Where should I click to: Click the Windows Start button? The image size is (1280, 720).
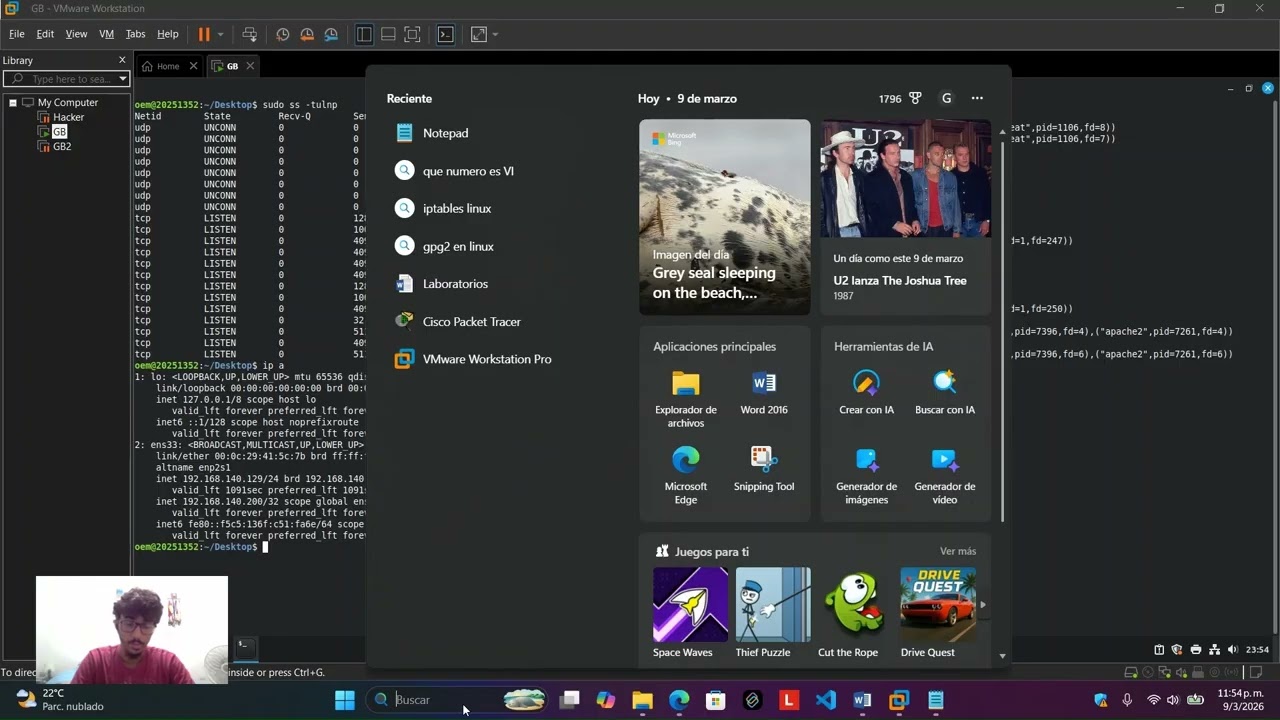pyautogui.click(x=345, y=700)
